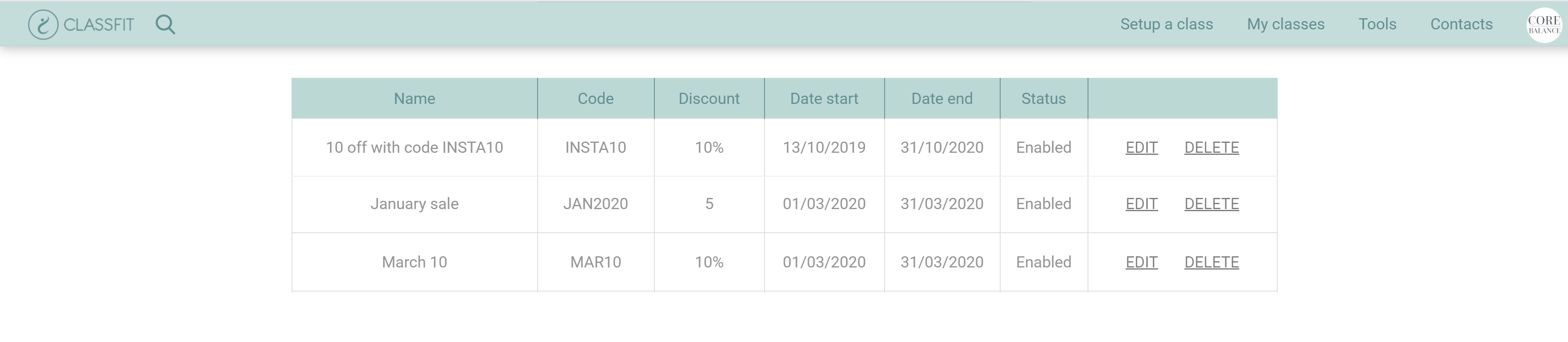Edit the INSTA10 discount code

pos(1141,147)
